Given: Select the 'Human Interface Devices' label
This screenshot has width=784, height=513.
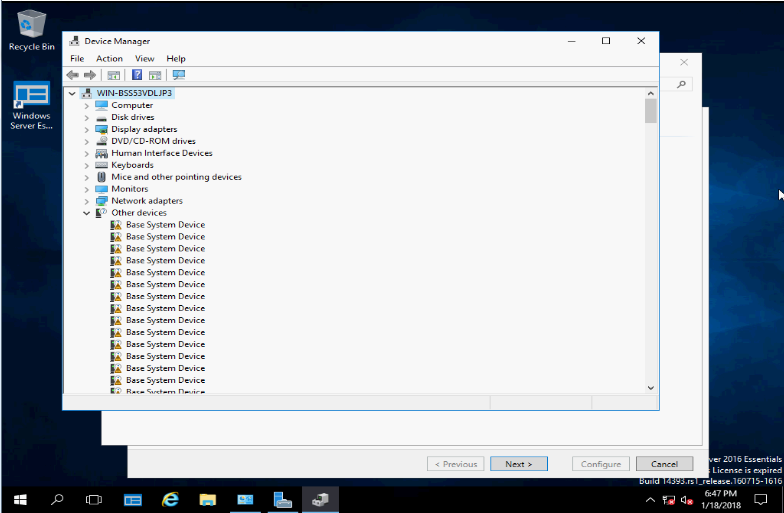Looking at the screenshot, I should coord(162,153).
